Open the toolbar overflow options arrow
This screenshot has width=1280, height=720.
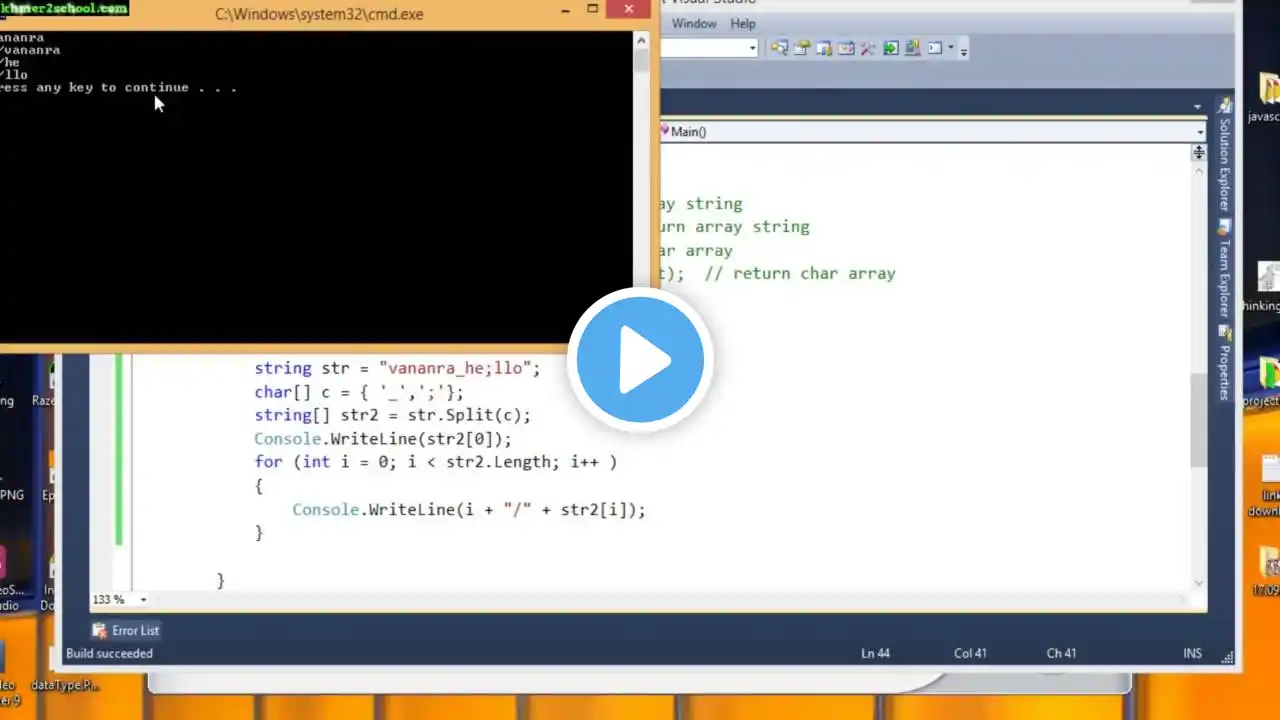tap(963, 50)
